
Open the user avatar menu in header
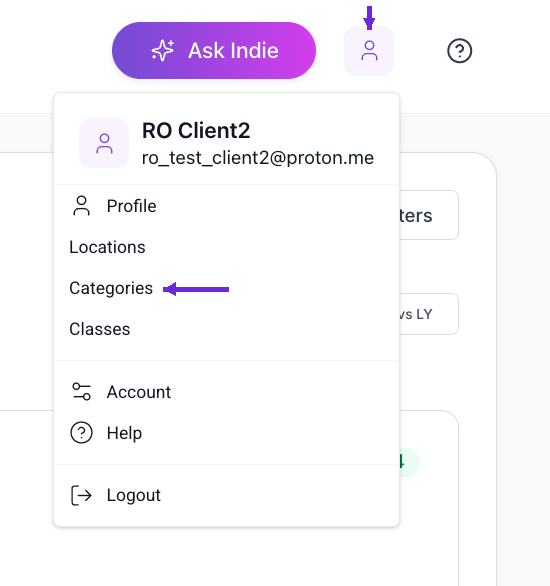click(x=369, y=51)
